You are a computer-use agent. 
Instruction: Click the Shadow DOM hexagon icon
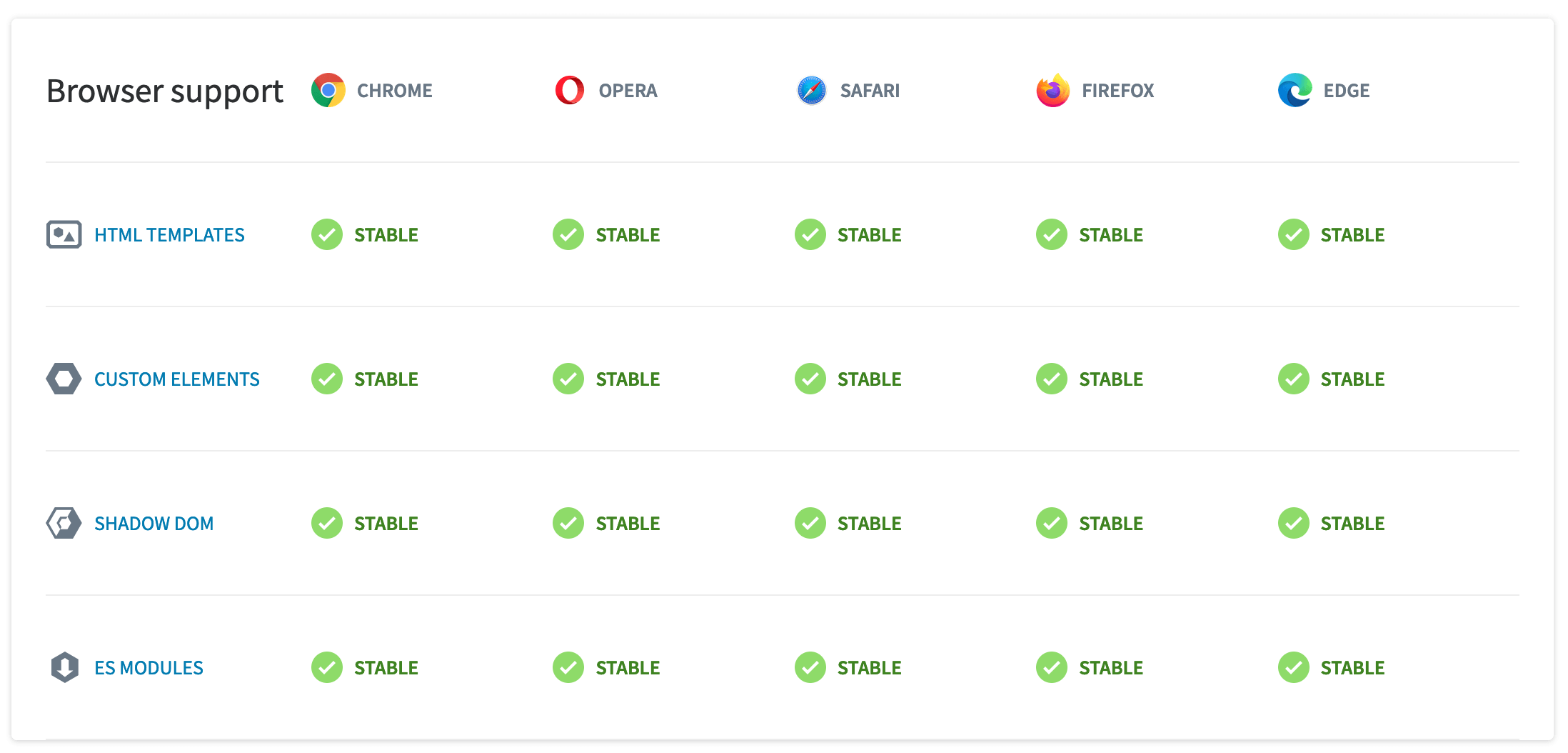(64, 524)
